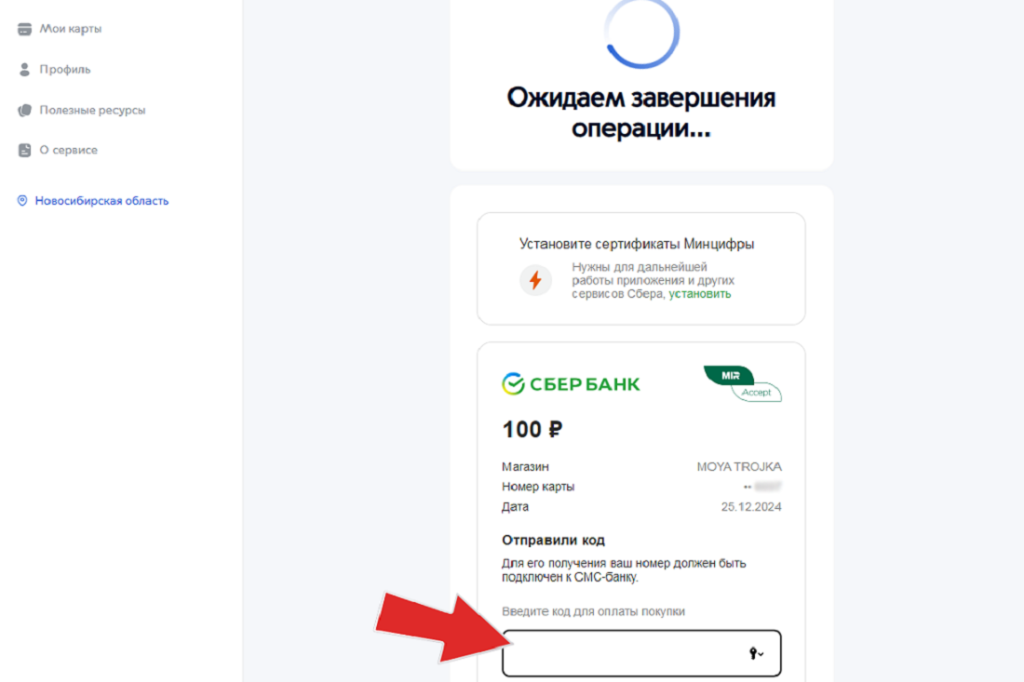Click the Sberbank logo checkmark icon
This screenshot has height=682, width=1024.
tap(513, 384)
